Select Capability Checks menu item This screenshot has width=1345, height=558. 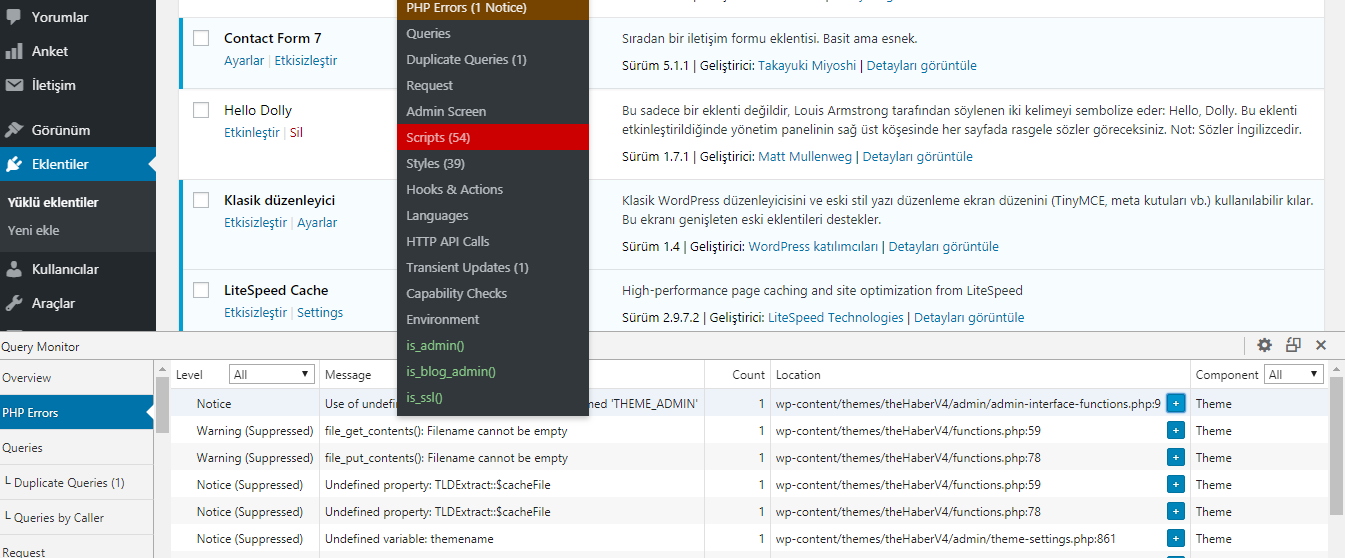pyautogui.click(x=493, y=293)
